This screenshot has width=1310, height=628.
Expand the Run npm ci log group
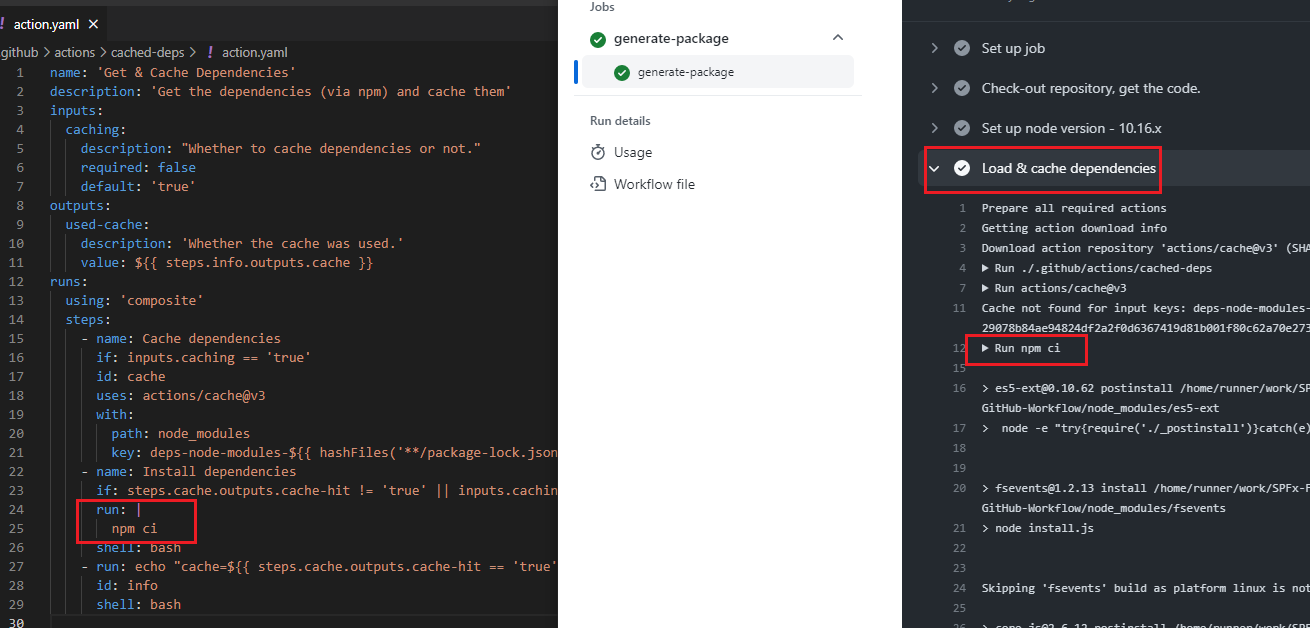tap(986, 348)
